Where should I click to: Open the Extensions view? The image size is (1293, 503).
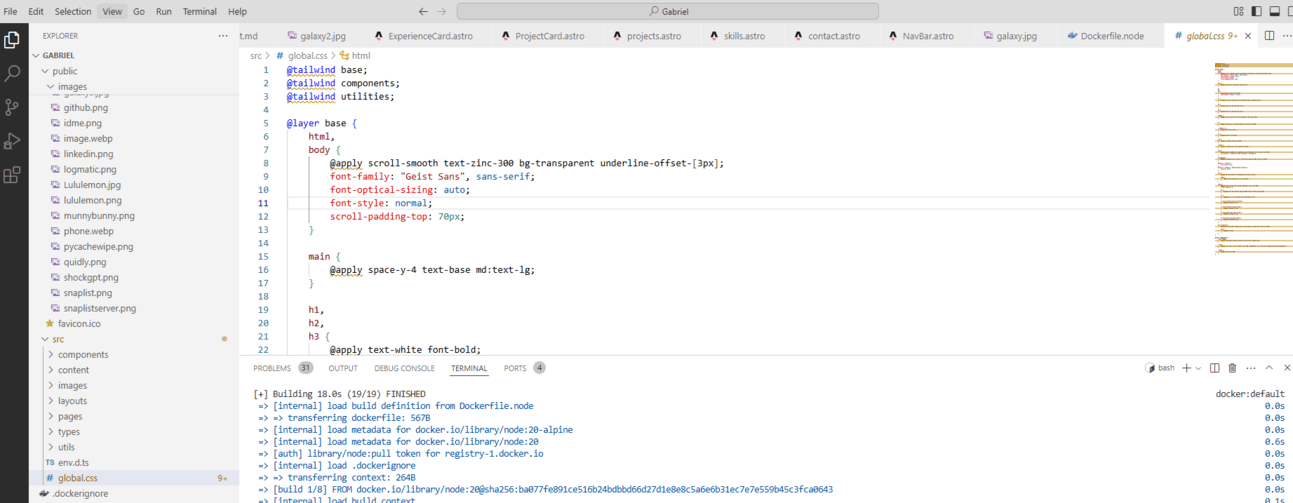[x=12, y=175]
